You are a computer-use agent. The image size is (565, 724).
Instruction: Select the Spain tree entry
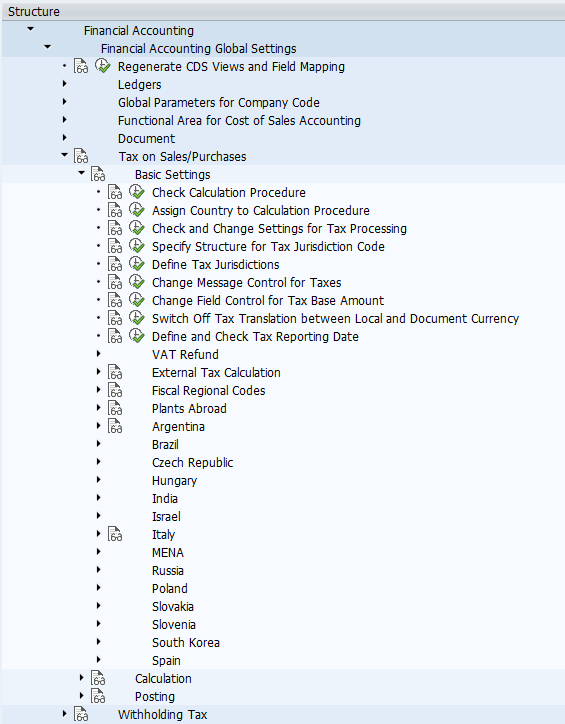click(x=166, y=661)
